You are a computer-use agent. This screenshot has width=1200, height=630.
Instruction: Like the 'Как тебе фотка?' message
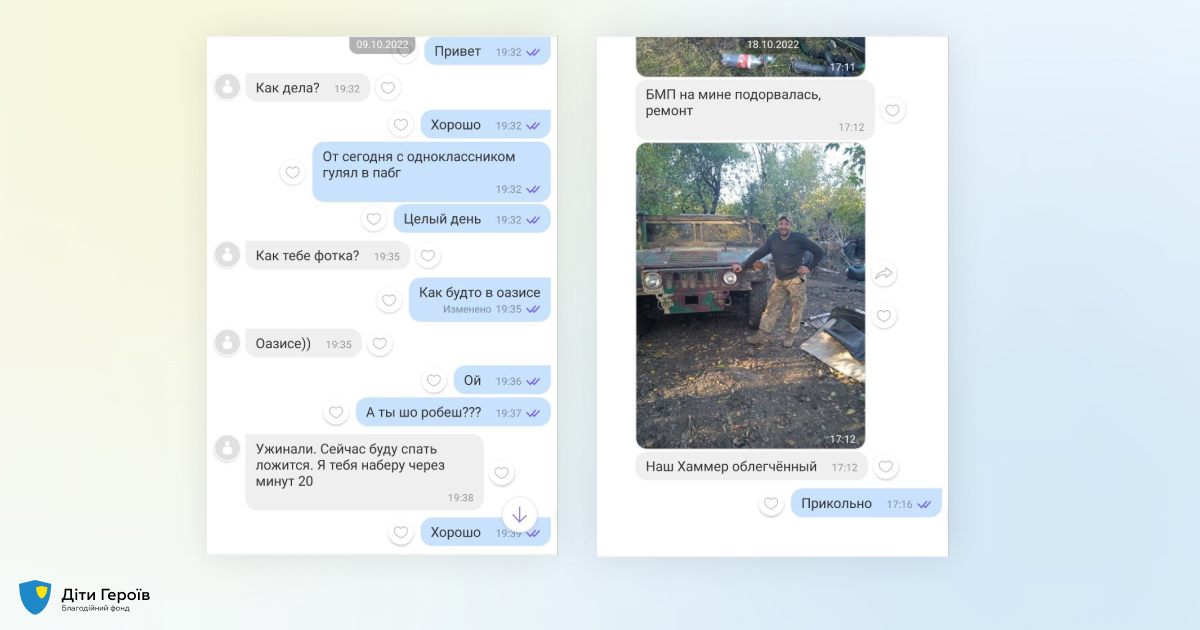[428, 256]
